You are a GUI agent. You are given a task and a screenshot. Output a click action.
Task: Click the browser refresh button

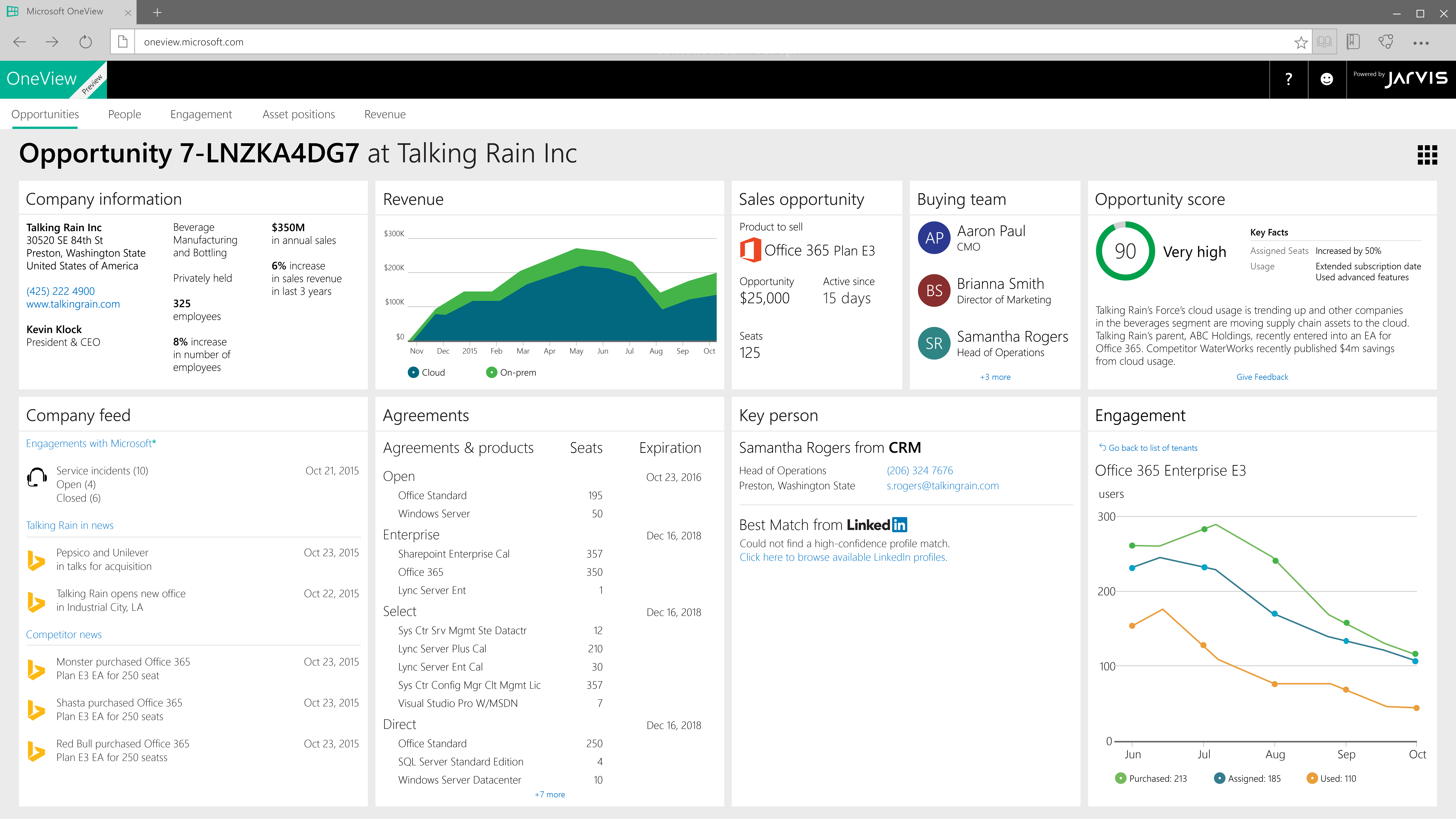click(x=85, y=42)
